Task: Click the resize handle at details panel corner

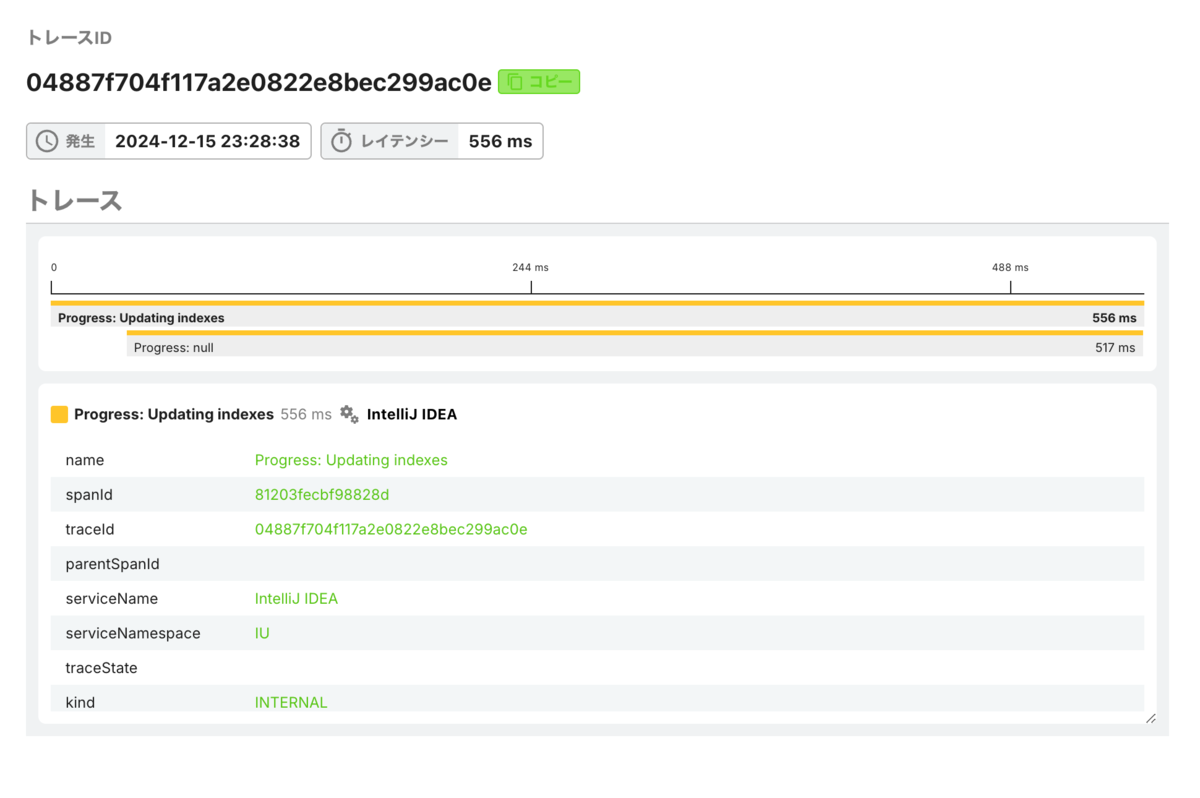Action: [x=1151, y=718]
